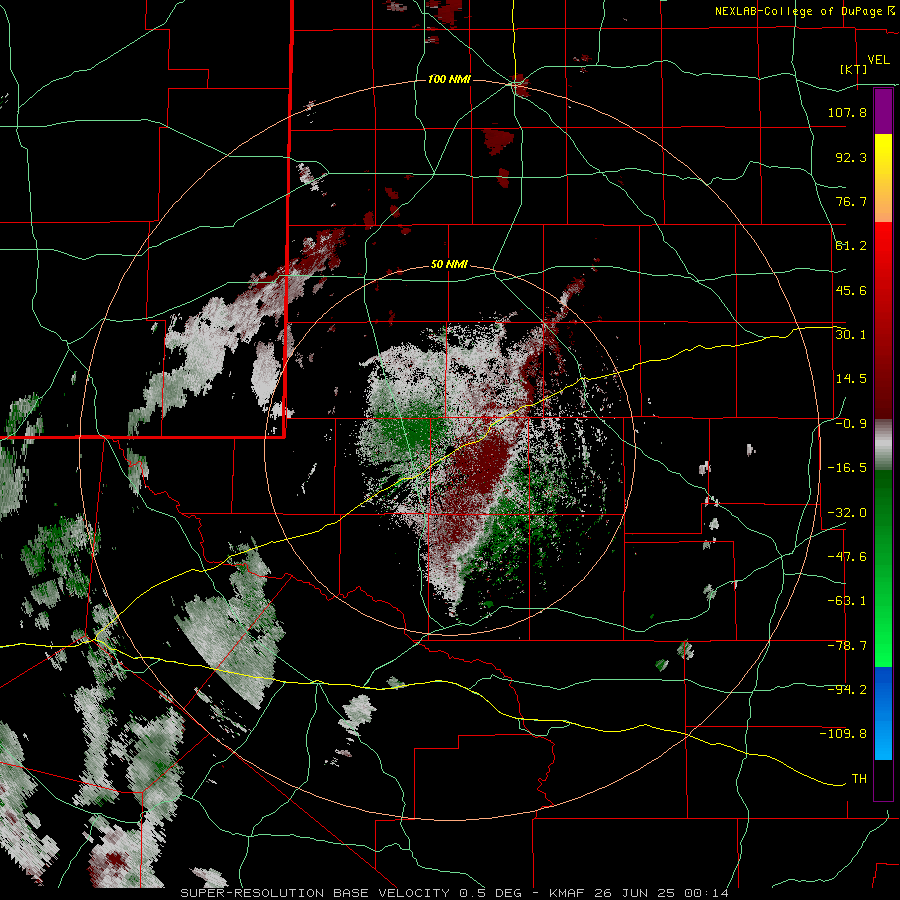The height and width of the screenshot is (900, 900).
Task: Click the -32.0 velocity scale value
Action: point(847,513)
